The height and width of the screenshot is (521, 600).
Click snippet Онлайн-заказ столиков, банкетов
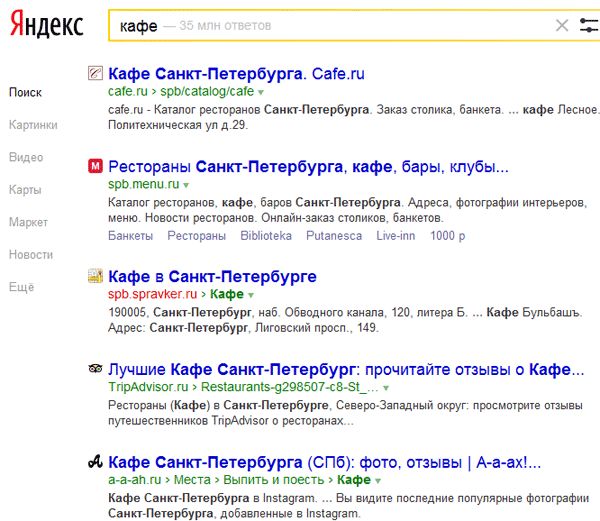352,218
